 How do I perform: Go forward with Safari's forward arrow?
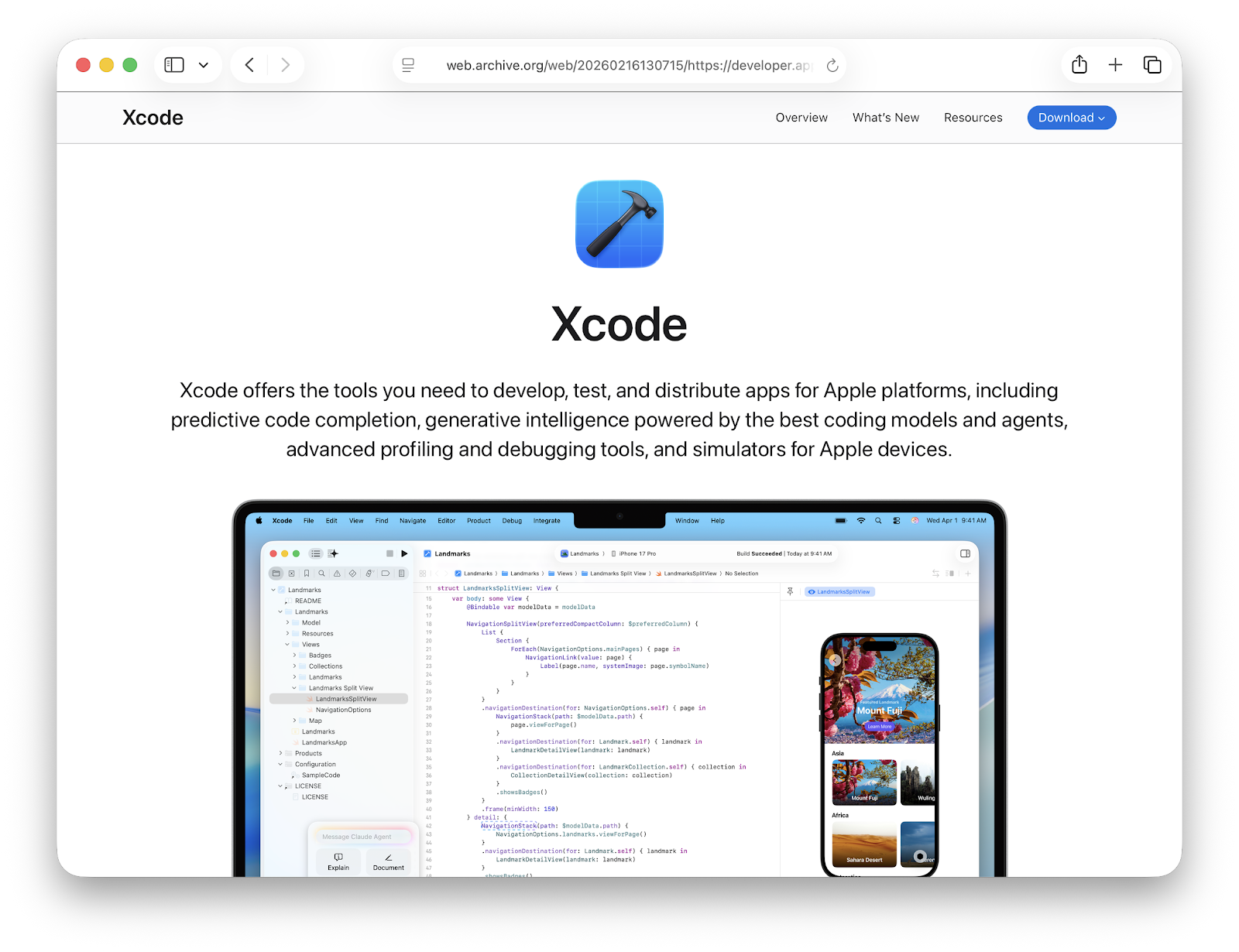285,65
